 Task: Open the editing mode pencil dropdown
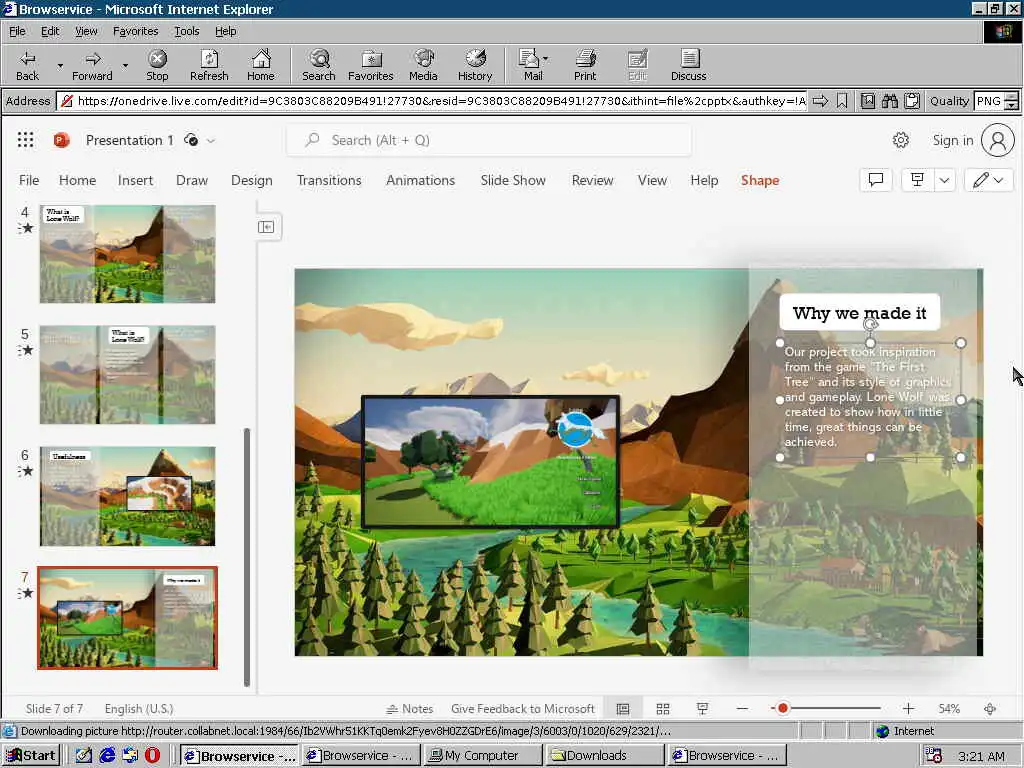[x=988, y=180]
